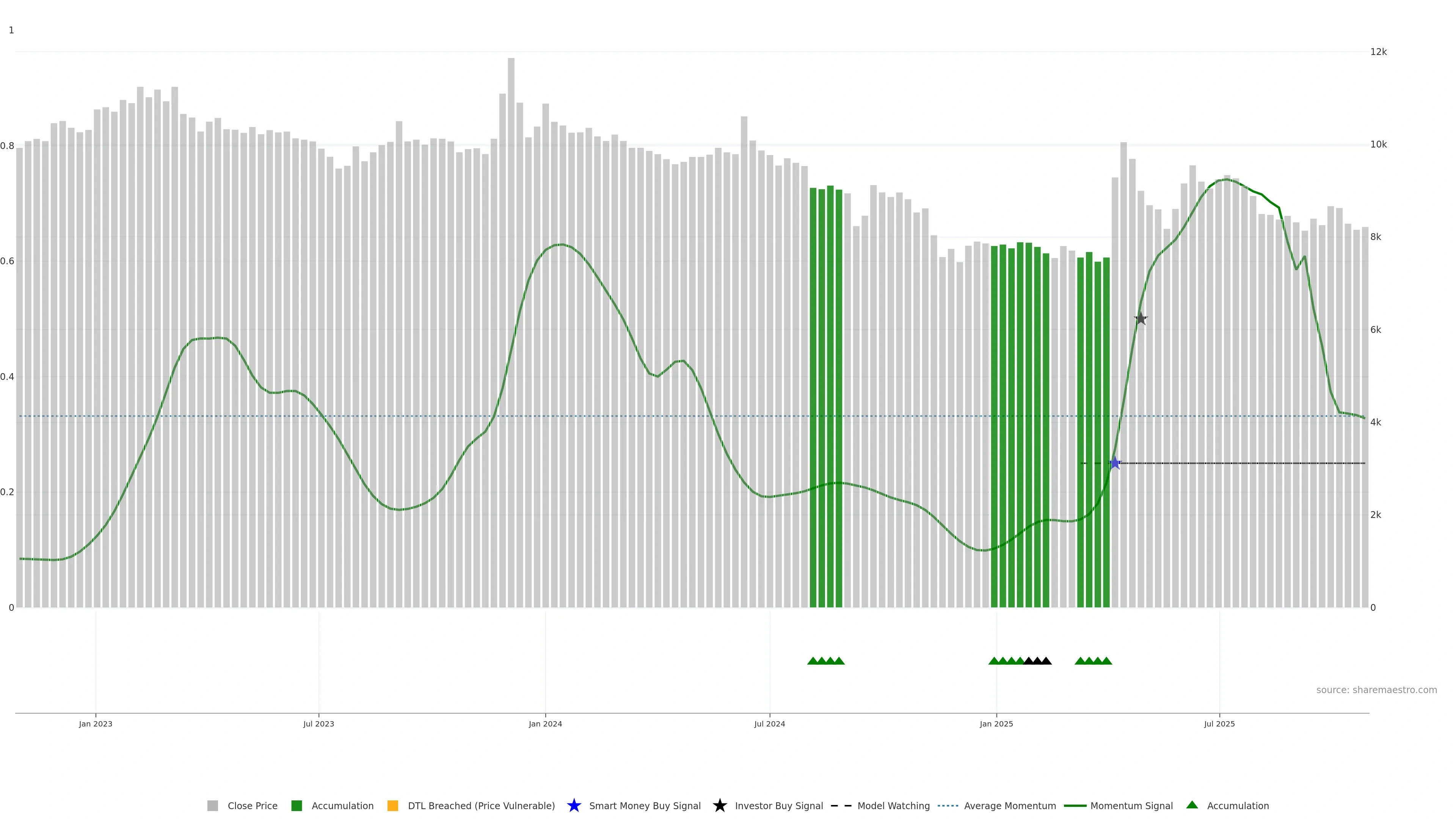1456x819 pixels.
Task: Toggle the Average Momentum legend entry
Action: 1009,805
